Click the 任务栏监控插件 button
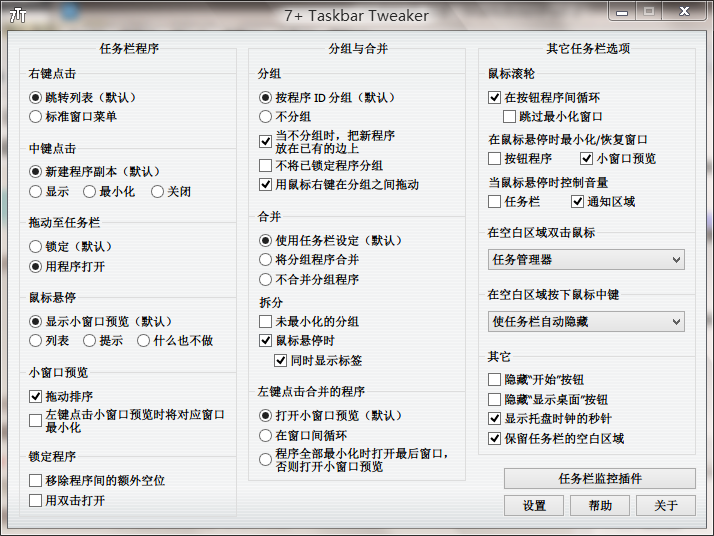Image resolution: width=714 pixels, height=536 pixels. tap(599, 478)
